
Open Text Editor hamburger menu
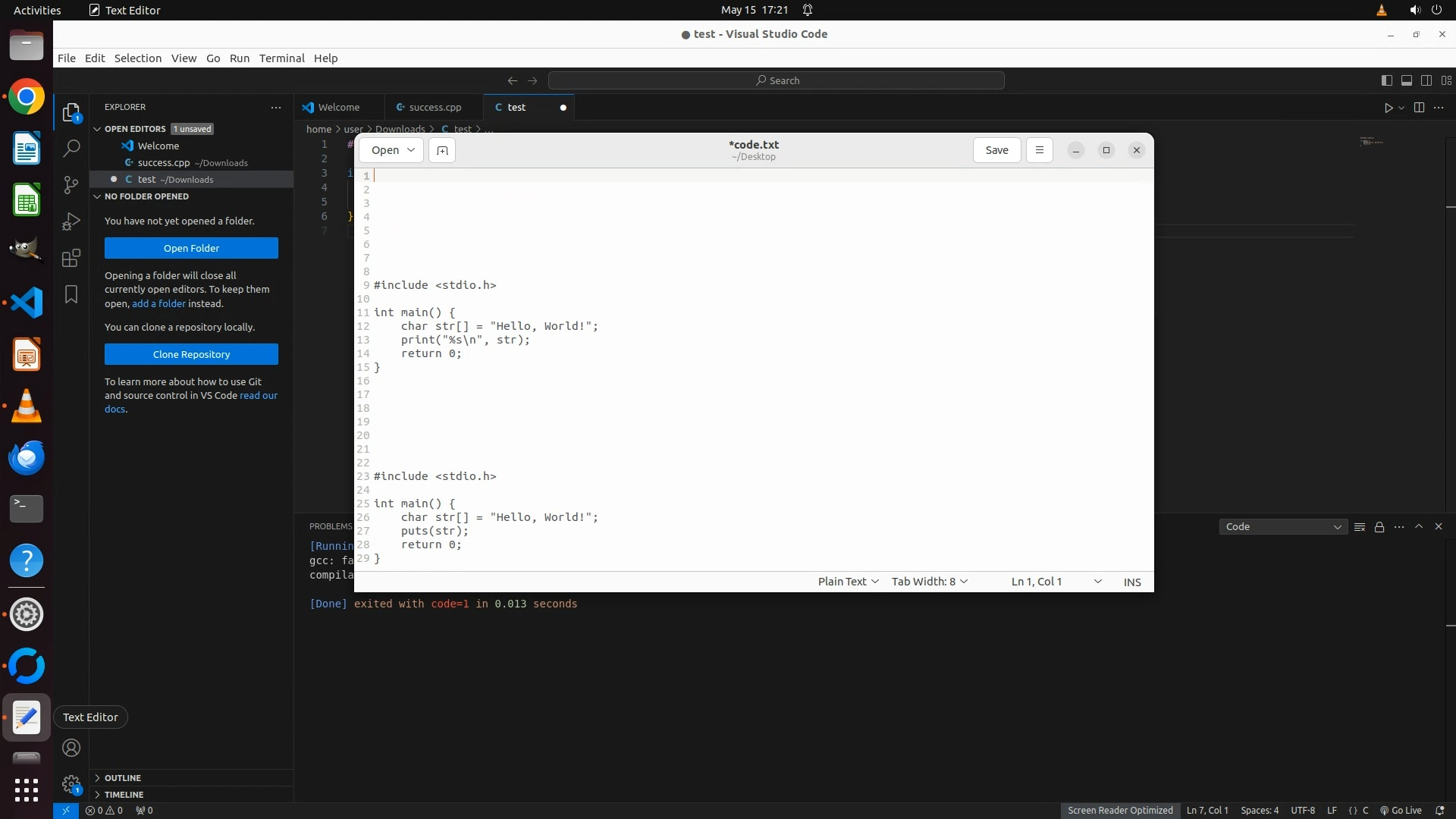pos(1039,150)
